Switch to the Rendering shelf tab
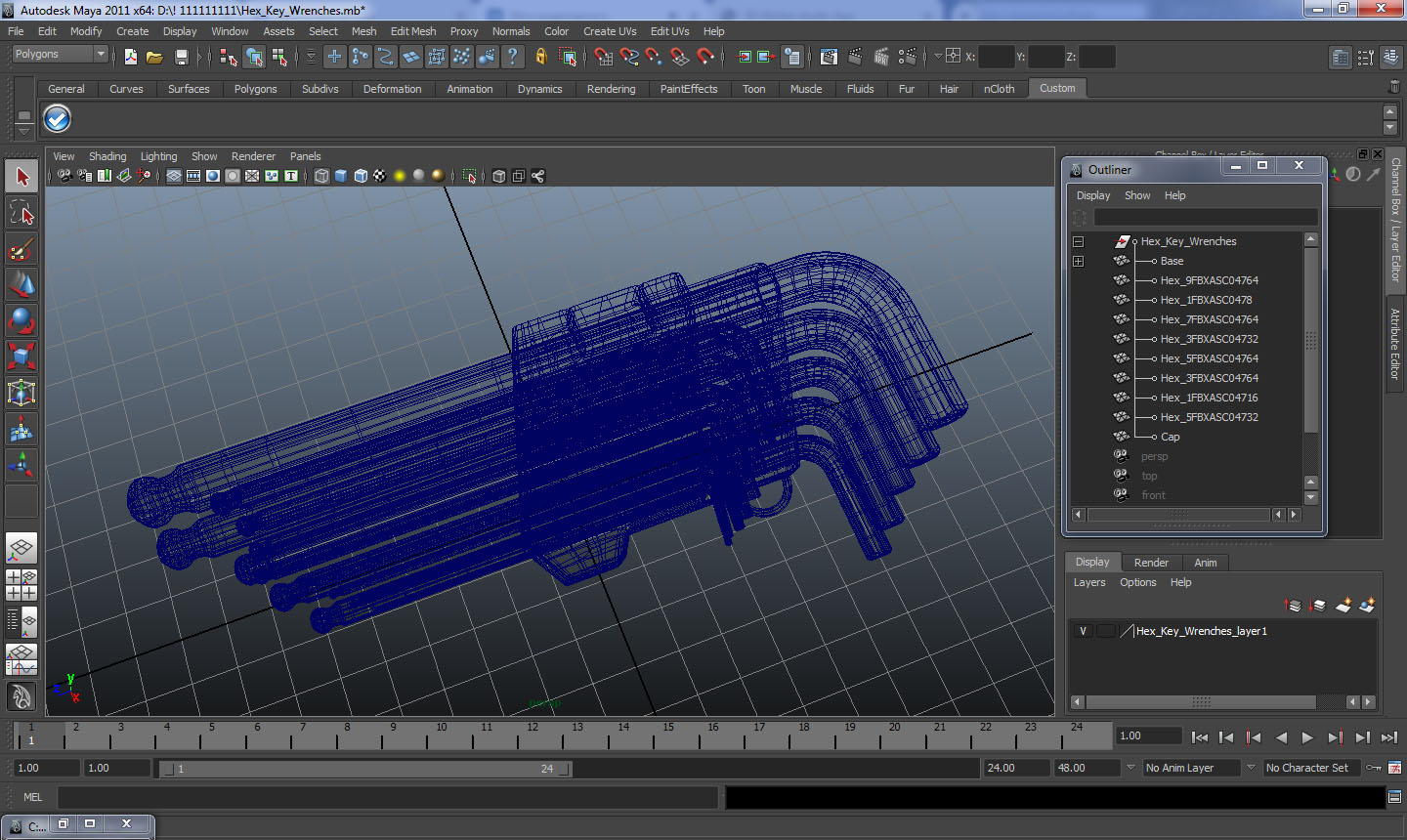 611,89
